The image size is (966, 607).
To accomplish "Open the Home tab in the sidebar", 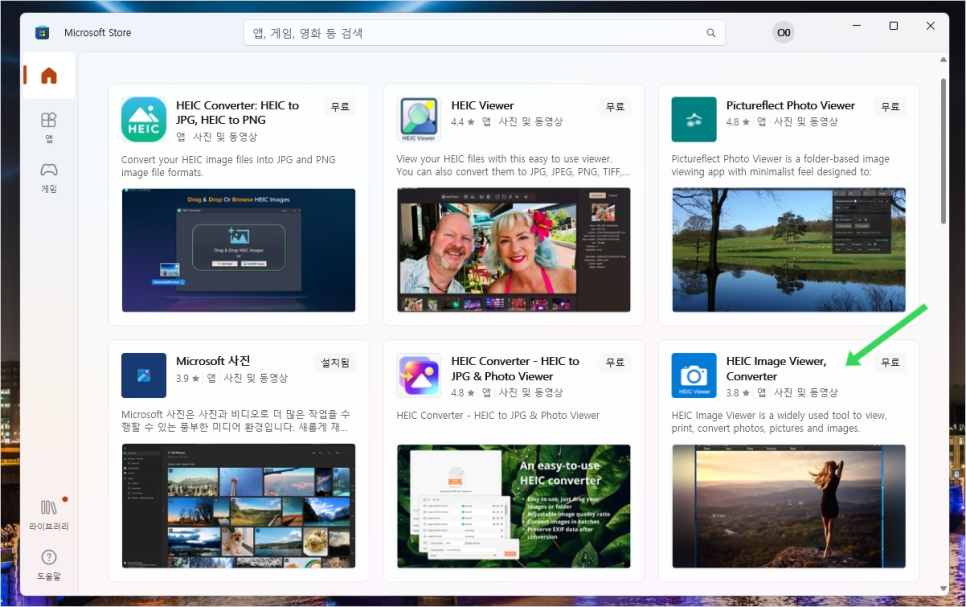I will 49,76.
